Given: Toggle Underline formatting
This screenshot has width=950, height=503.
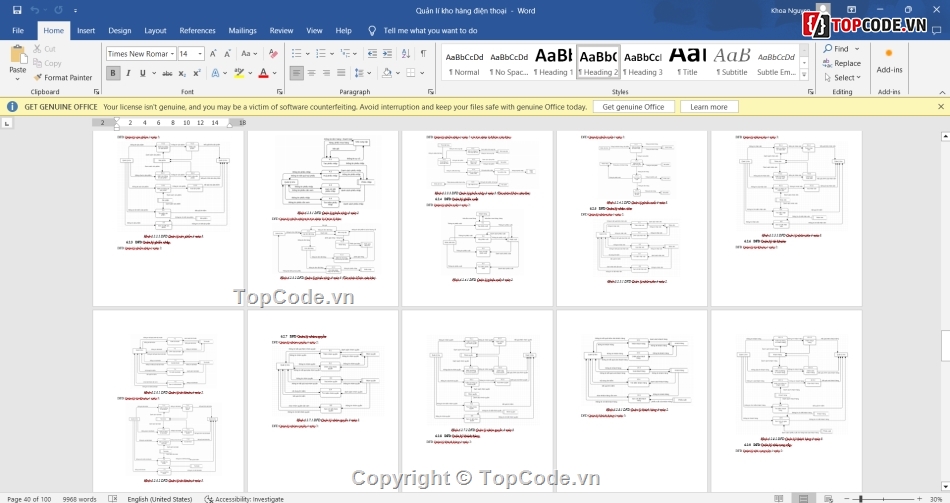Looking at the screenshot, I should [142, 73].
